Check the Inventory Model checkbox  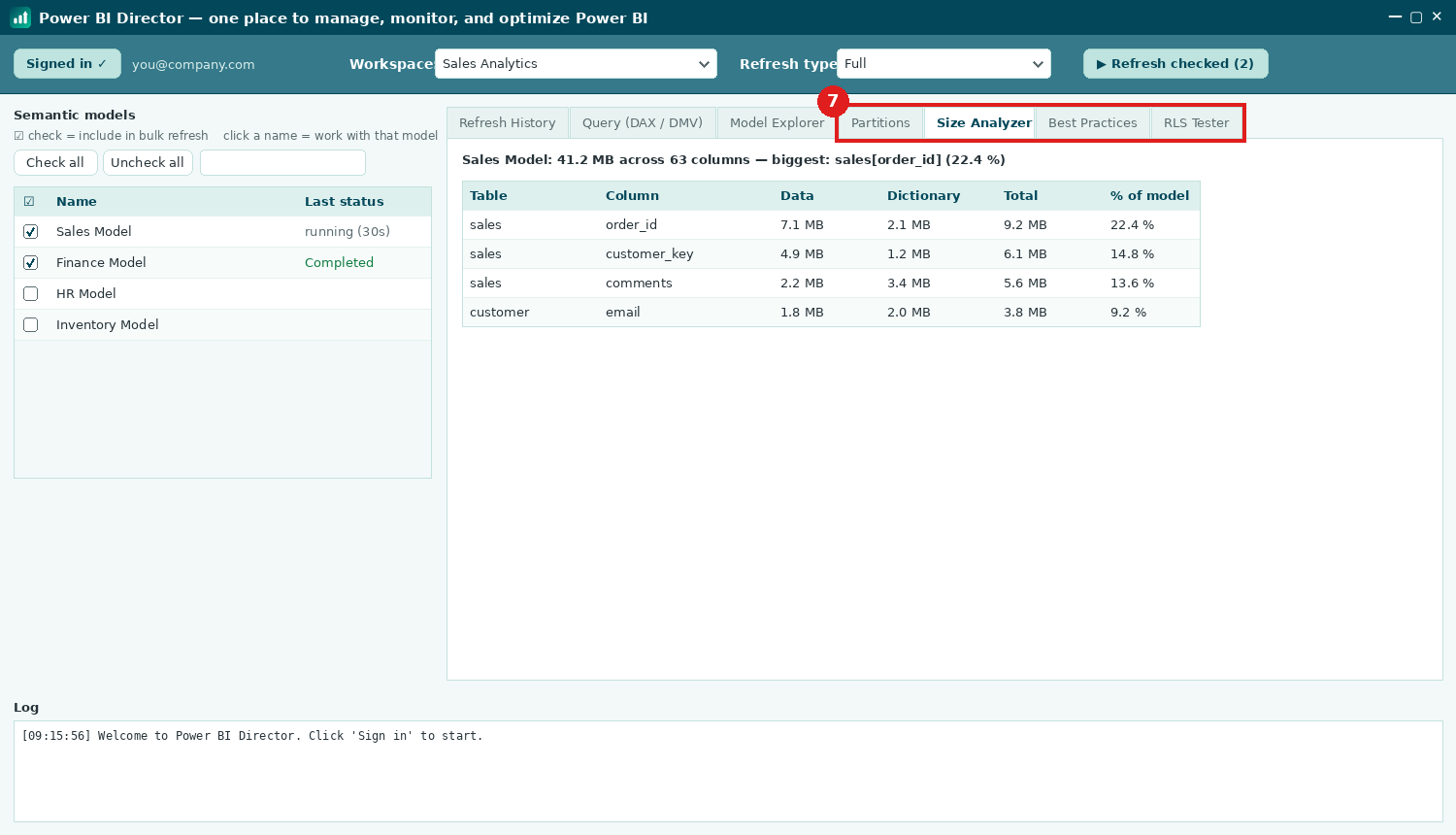[30, 325]
